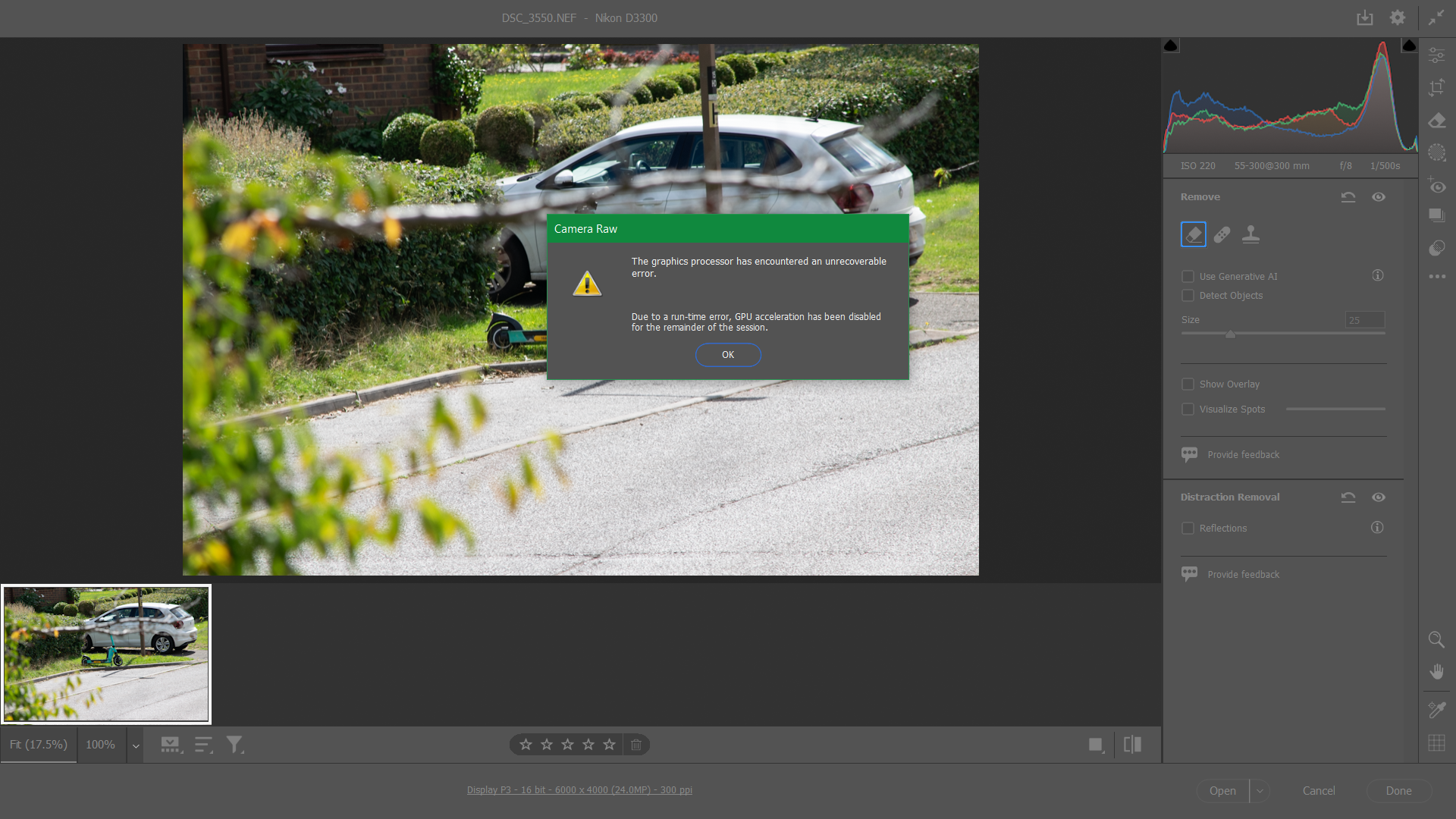The image size is (1456, 819).
Task: Enable the Use Generative AI checkbox
Action: pos(1188,276)
